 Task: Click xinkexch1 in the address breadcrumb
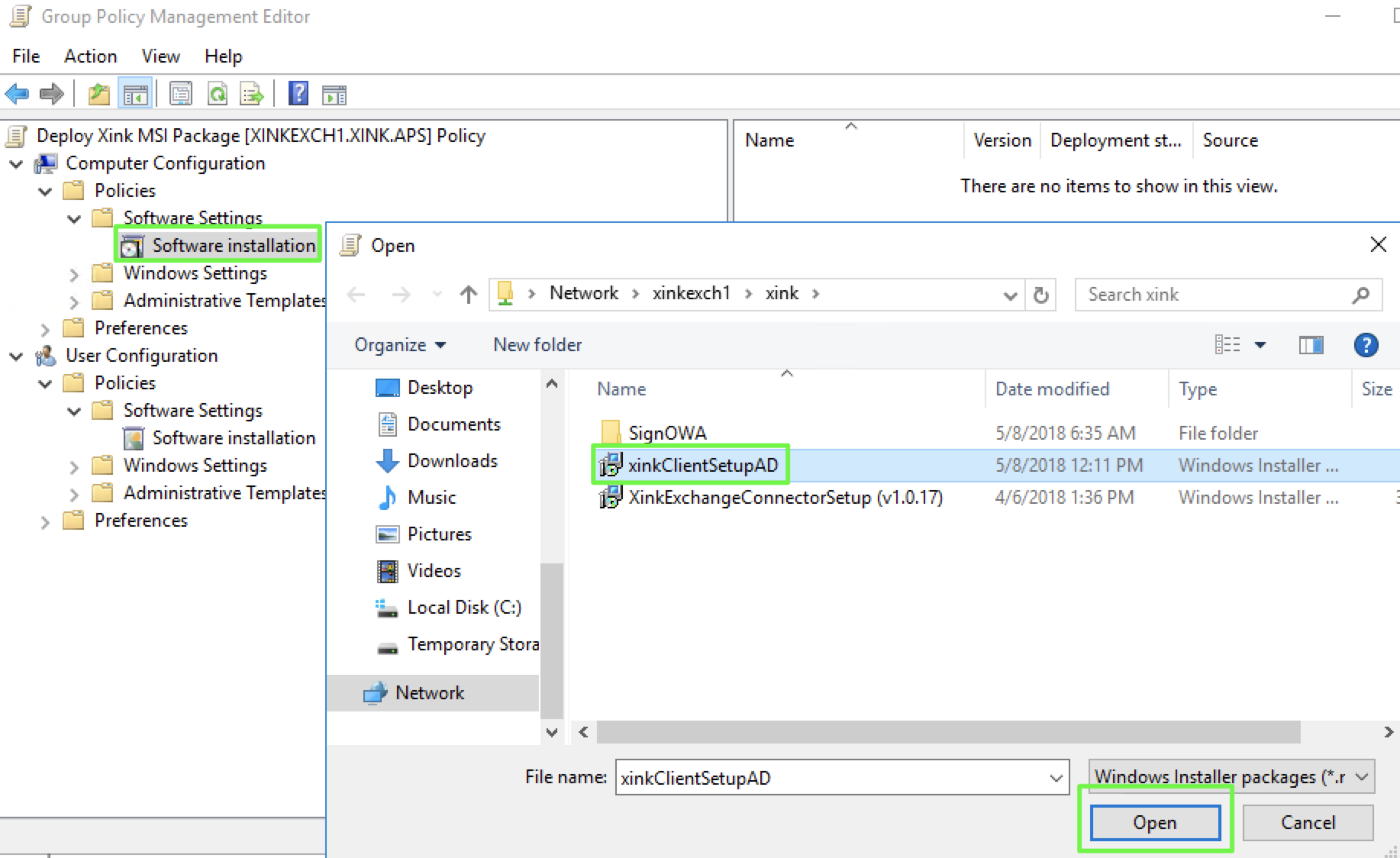click(x=691, y=294)
